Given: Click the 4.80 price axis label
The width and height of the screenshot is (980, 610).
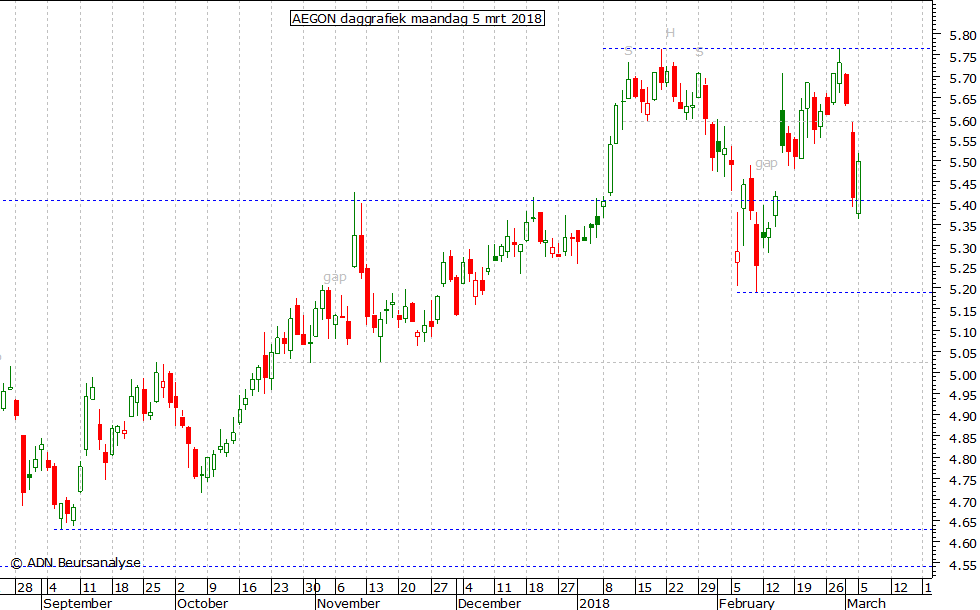Looking at the screenshot, I should [x=962, y=459].
